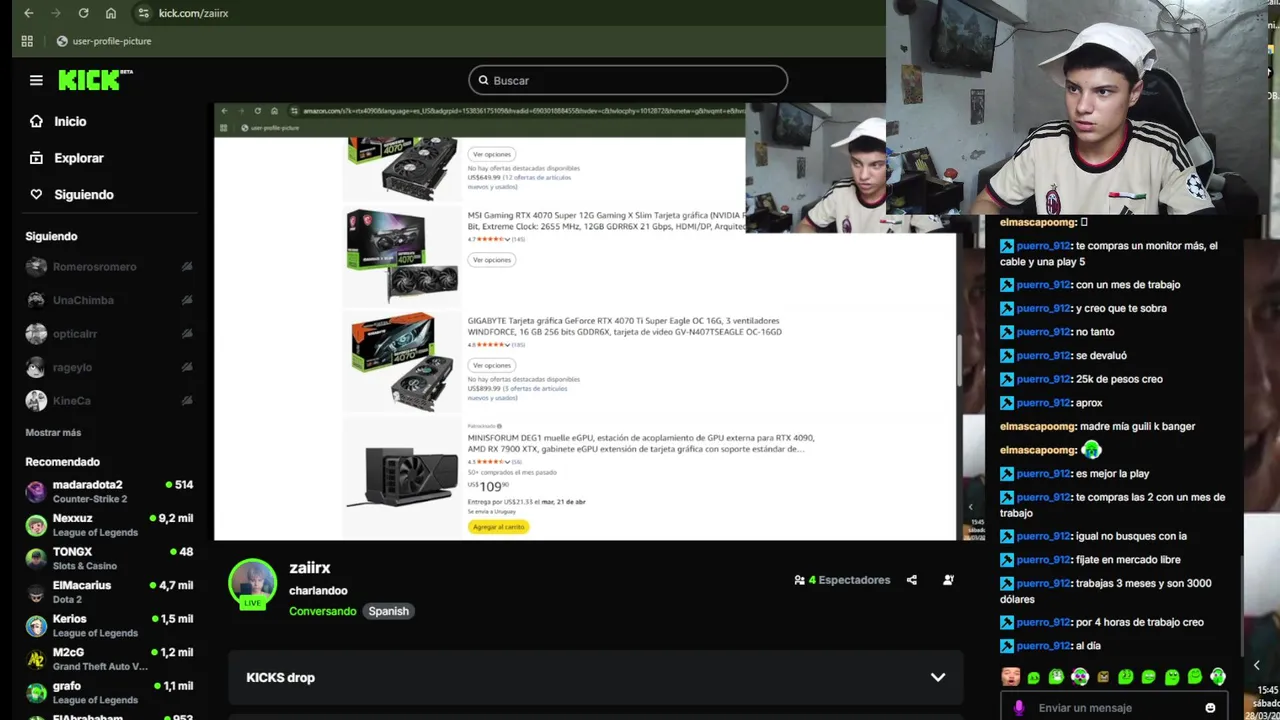Open ElMacarius recommended channel
The width and height of the screenshot is (1280, 720).
click(109, 592)
